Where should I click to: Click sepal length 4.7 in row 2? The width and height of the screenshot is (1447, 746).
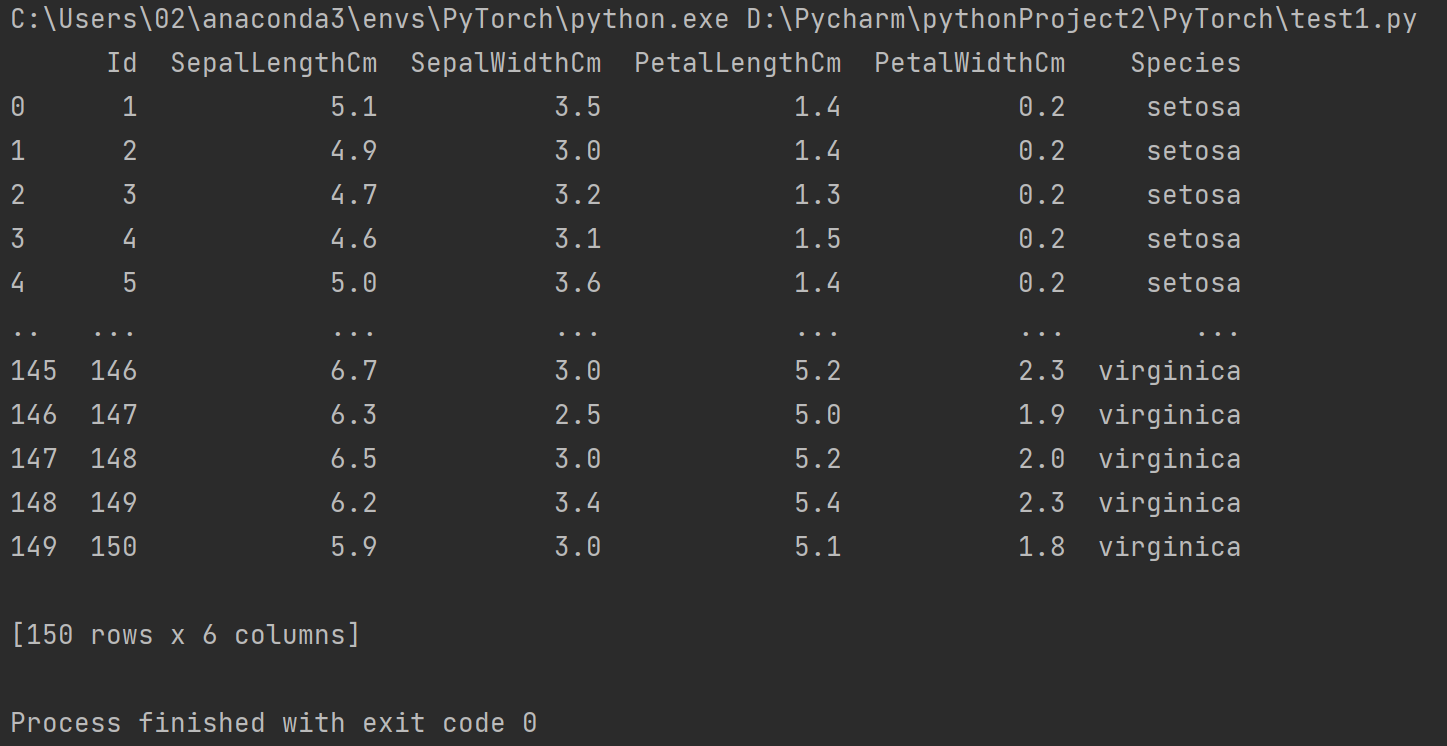point(354,195)
